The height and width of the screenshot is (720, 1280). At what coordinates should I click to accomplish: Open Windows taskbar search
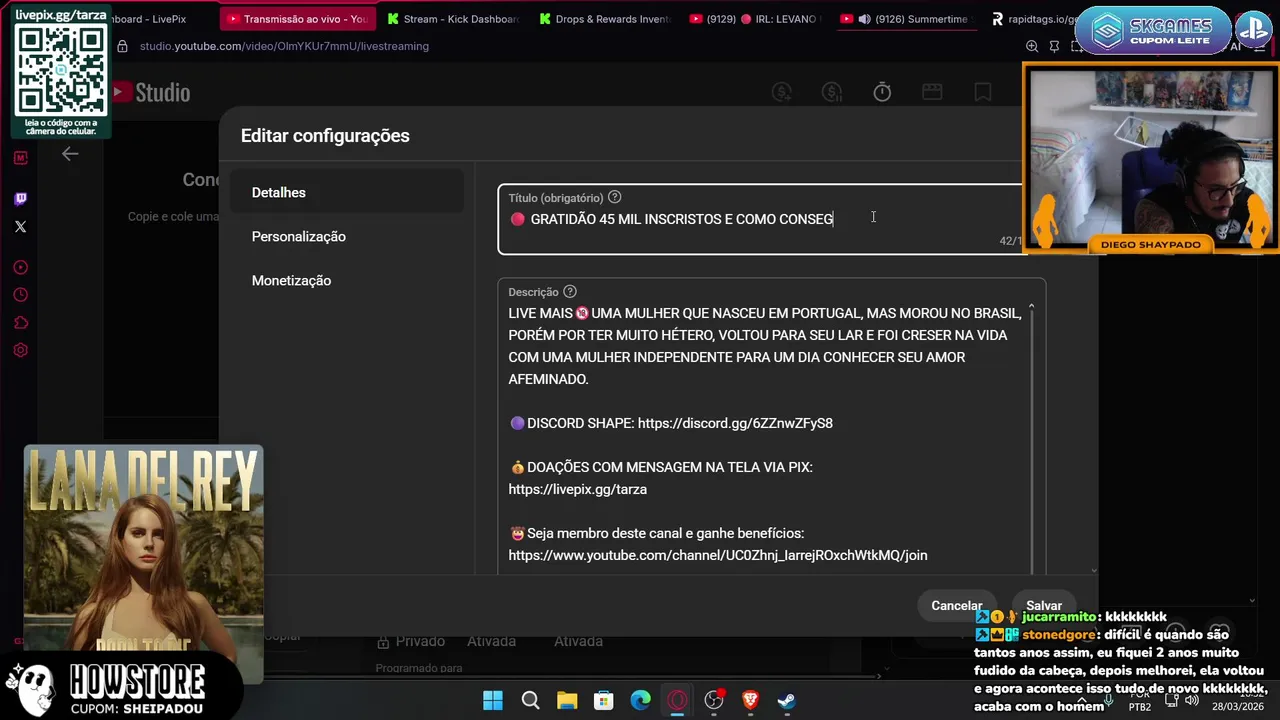[x=530, y=701]
